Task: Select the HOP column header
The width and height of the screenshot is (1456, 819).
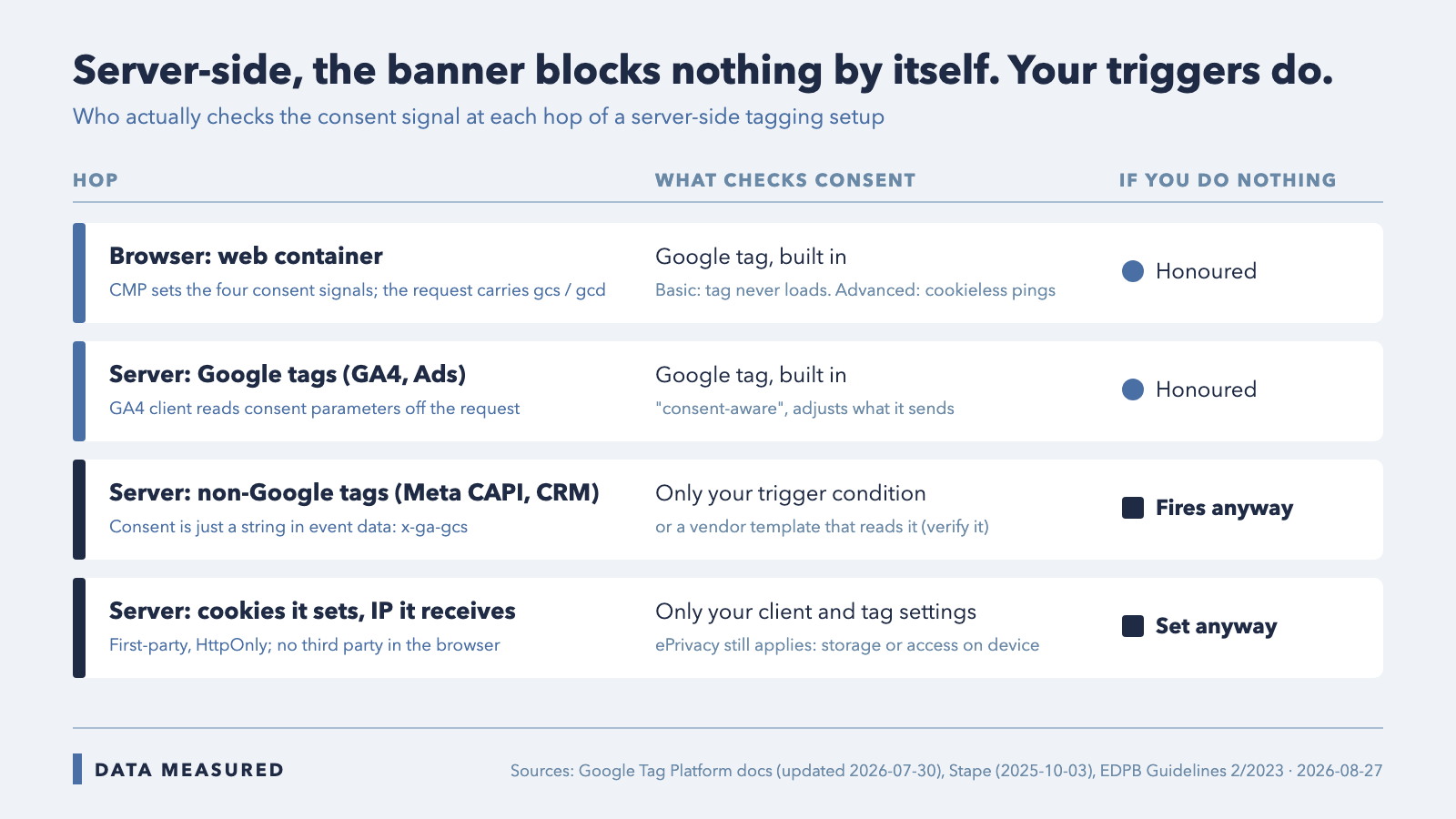Action: click(96, 180)
